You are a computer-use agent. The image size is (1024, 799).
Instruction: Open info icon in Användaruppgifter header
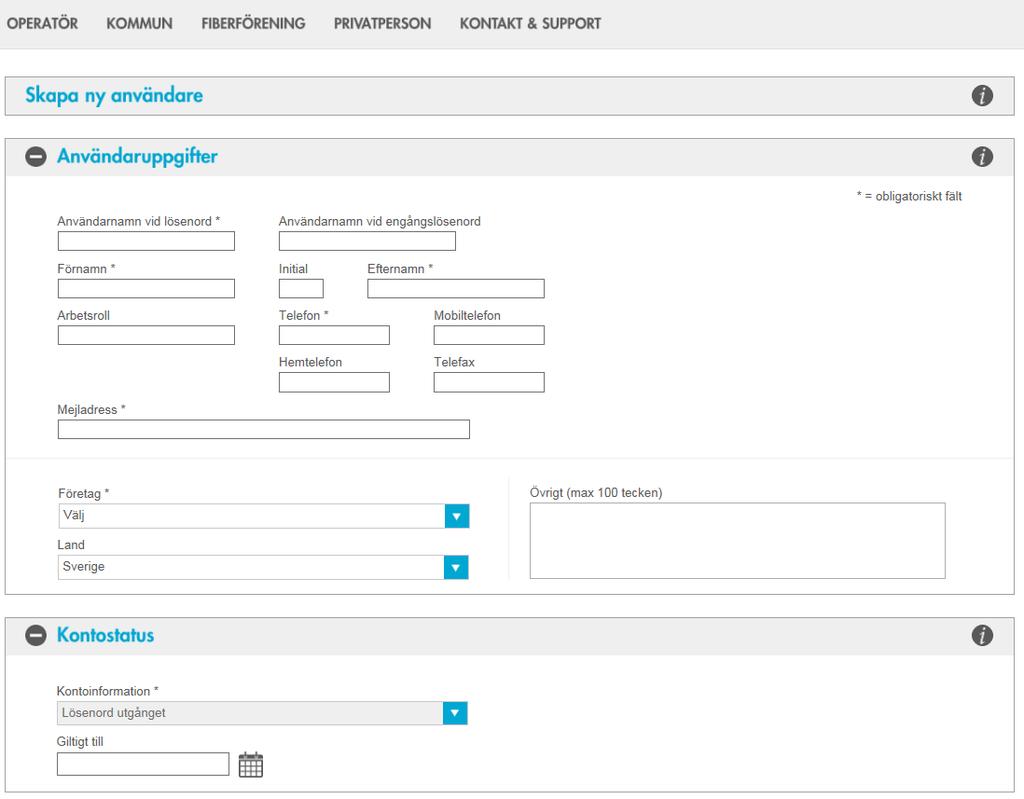click(982, 157)
